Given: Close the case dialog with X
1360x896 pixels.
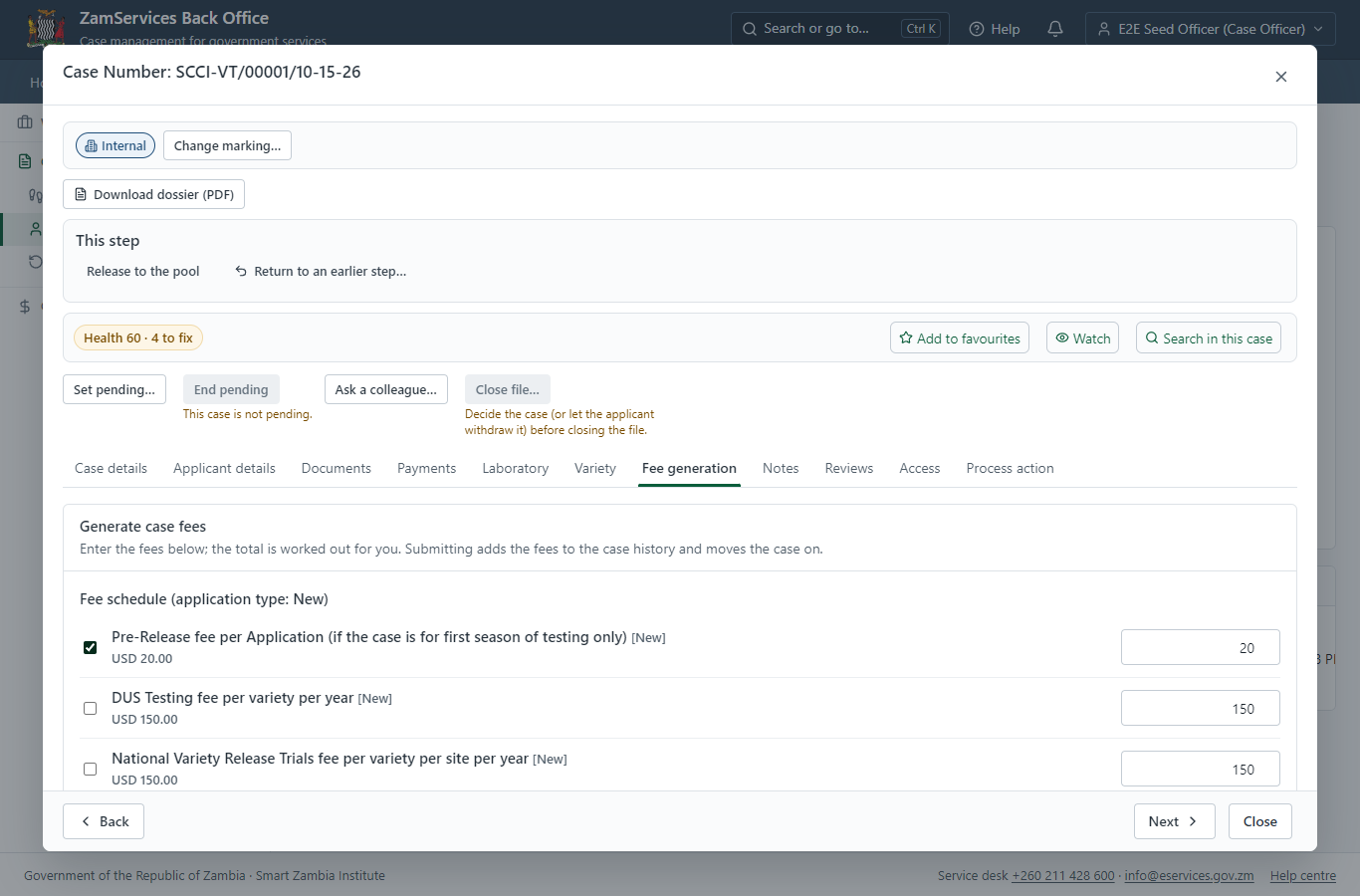Looking at the screenshot, I should click(x=1281, y=77).
